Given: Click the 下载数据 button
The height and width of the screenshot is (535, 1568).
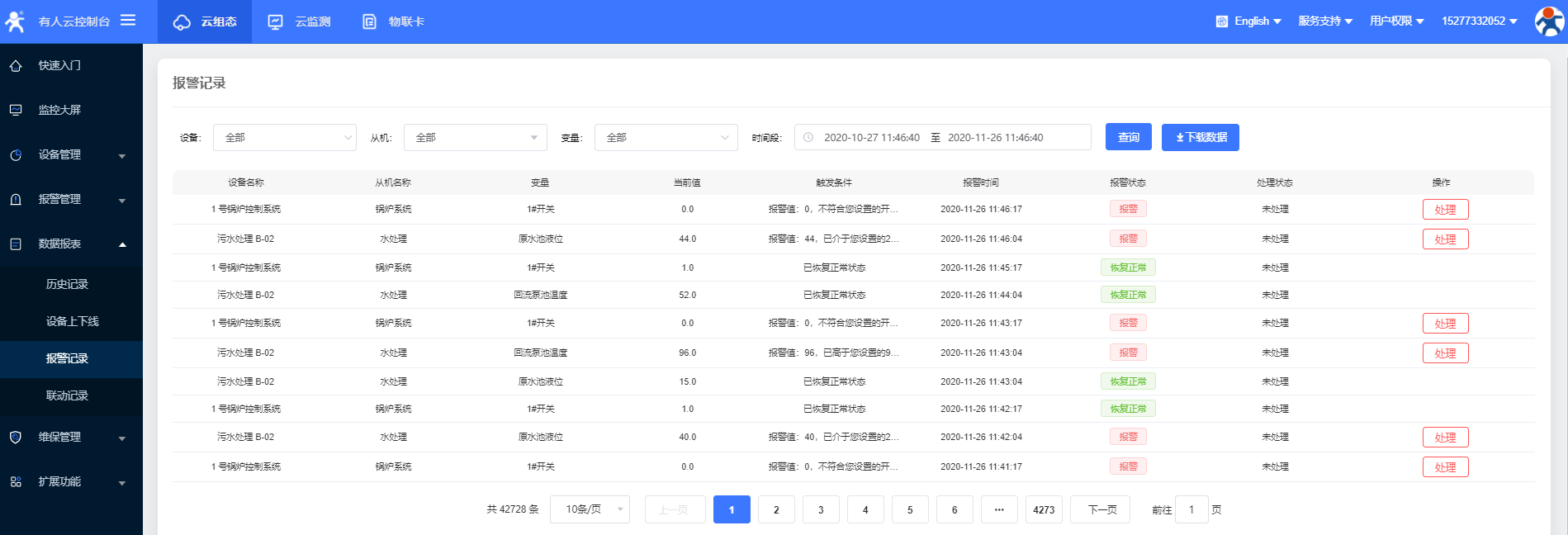Looking at the screenshot, I should (1201, 138).
